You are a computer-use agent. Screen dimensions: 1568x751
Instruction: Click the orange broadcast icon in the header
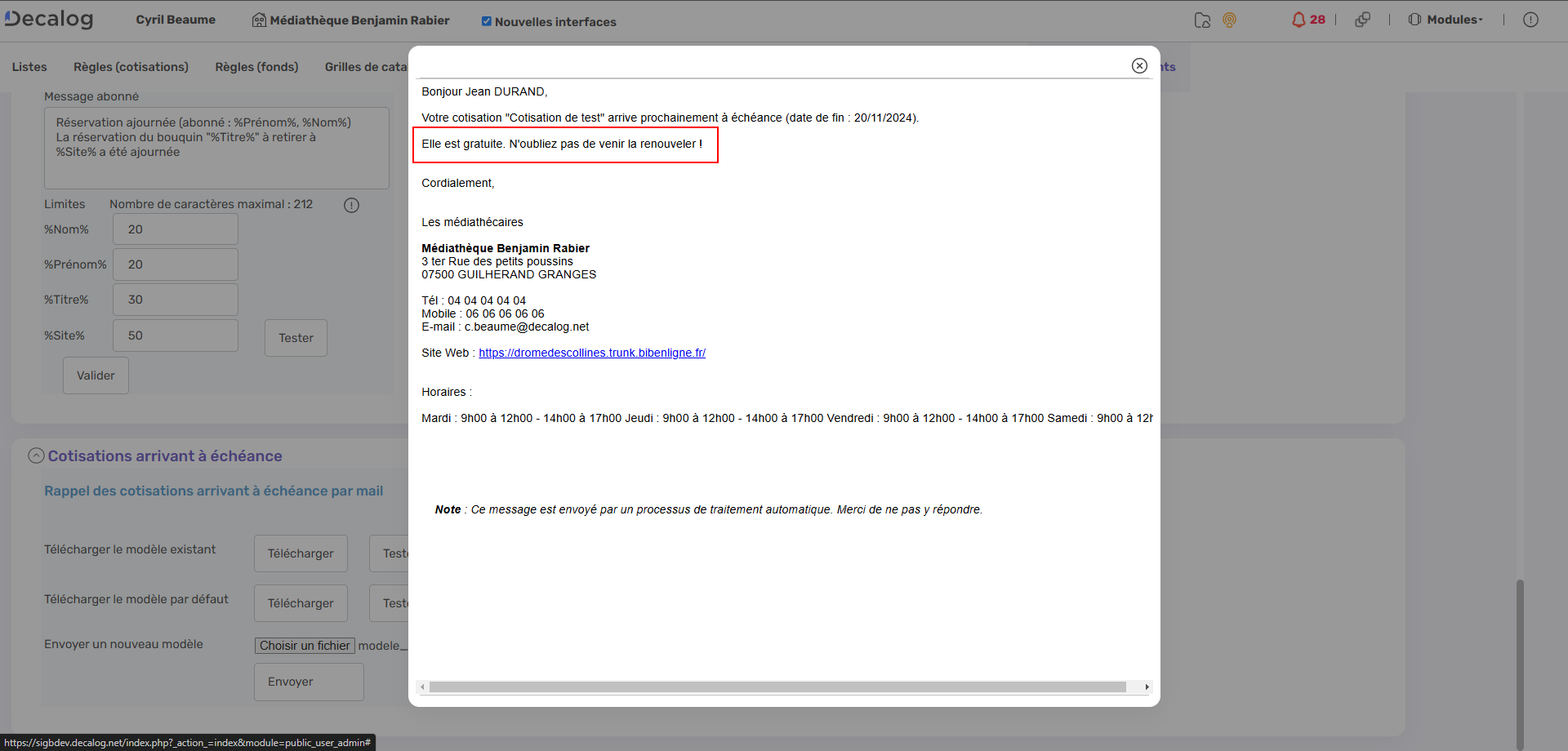(1230, 20)
